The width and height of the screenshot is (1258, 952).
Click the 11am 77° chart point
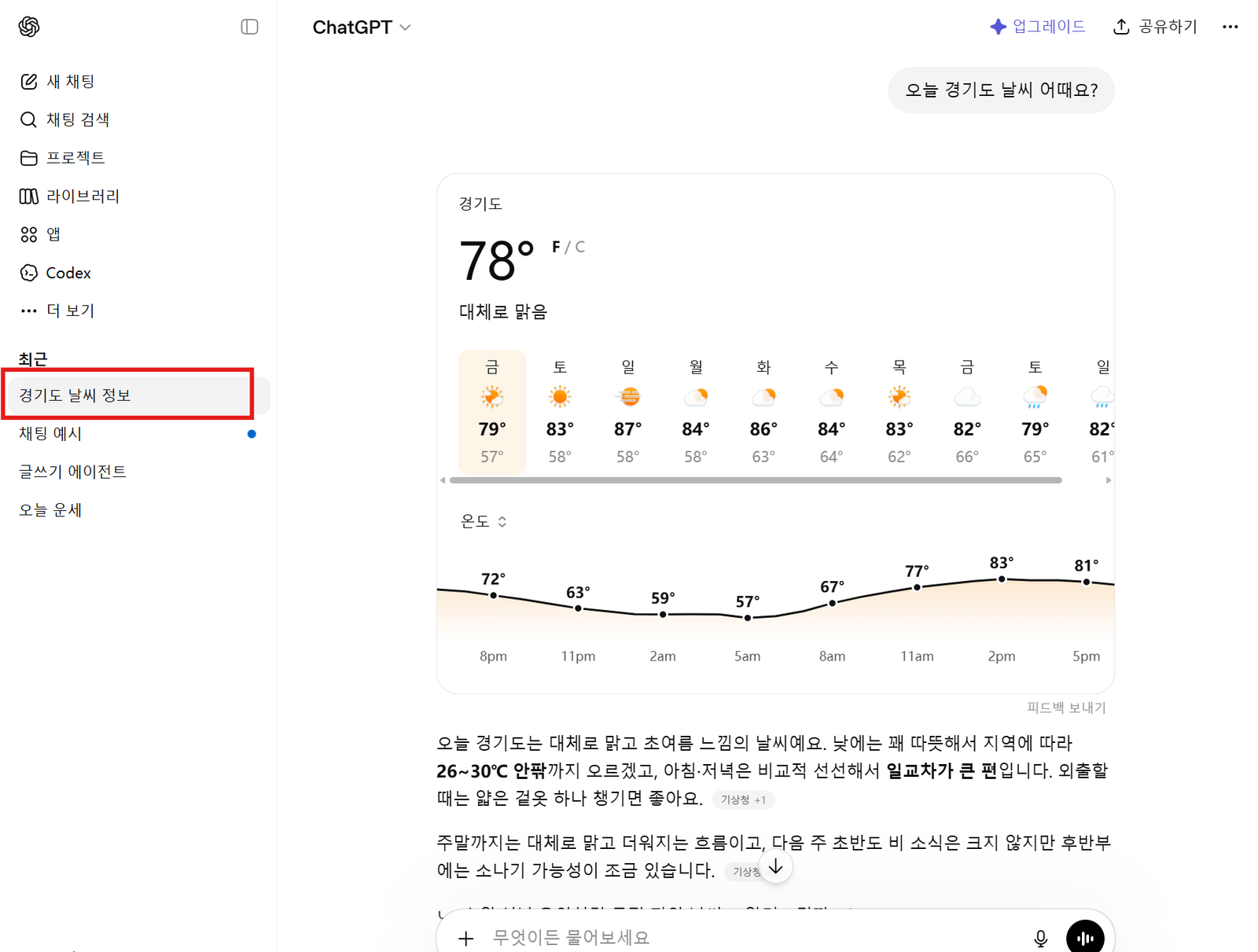click(x=917, y=587)
